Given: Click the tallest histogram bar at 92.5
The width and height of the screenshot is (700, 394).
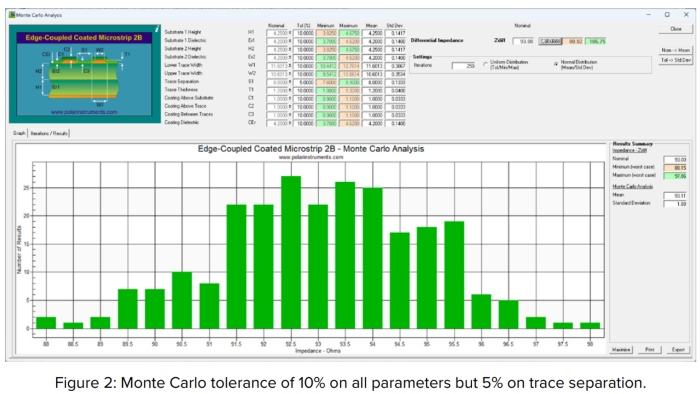Looking at the screenshot, I should point(291,252).
